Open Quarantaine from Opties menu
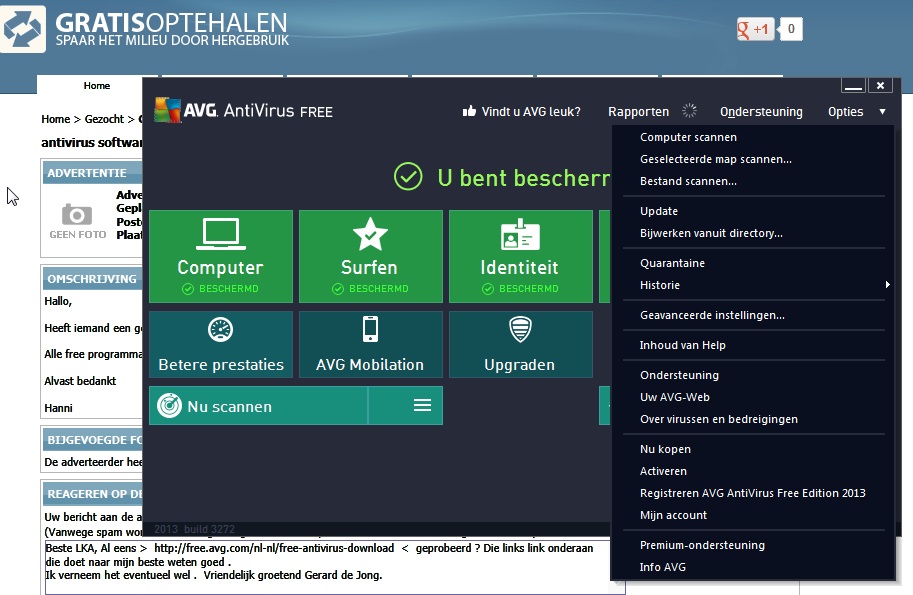Screen dimensions: 913x595 click(672, 263)
